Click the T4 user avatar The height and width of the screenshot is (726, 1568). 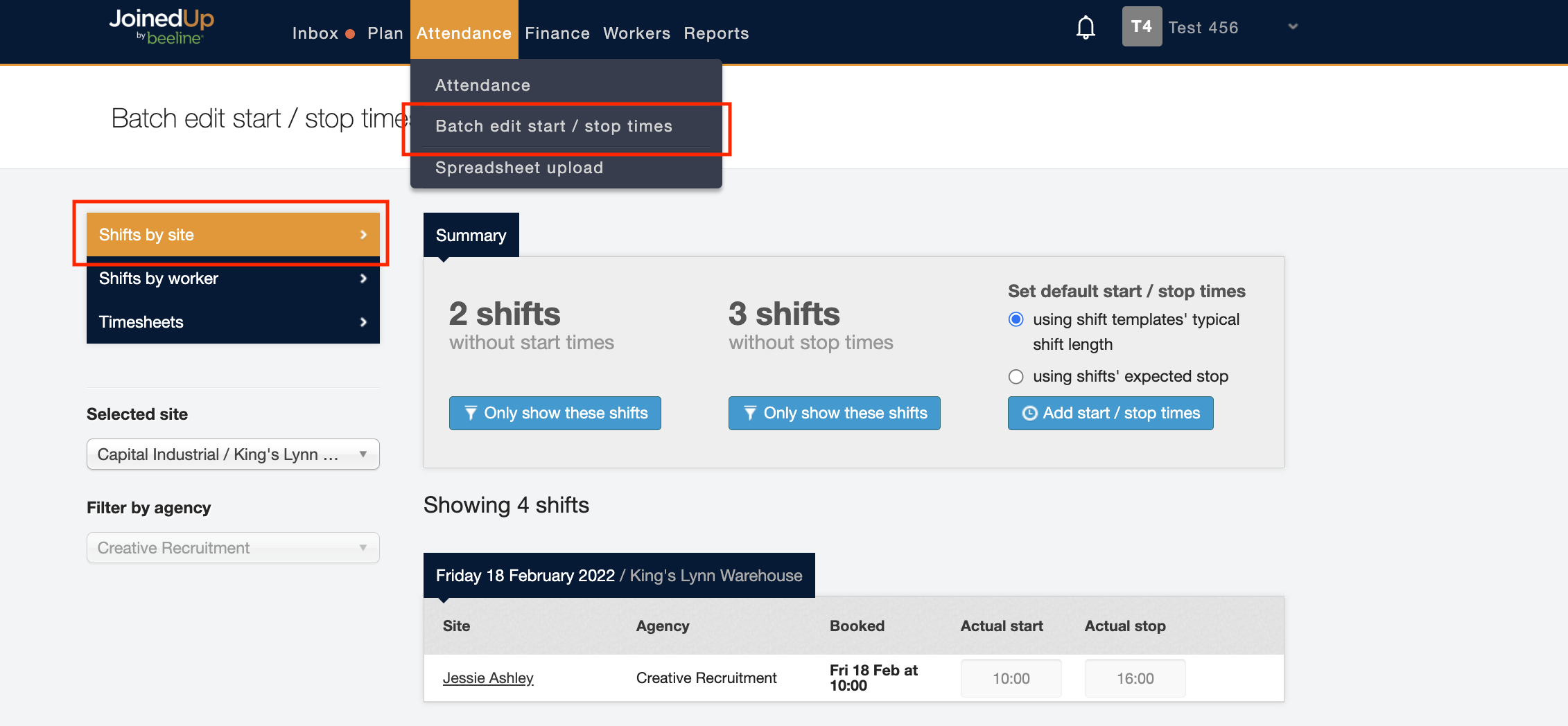coord(1141,27)
